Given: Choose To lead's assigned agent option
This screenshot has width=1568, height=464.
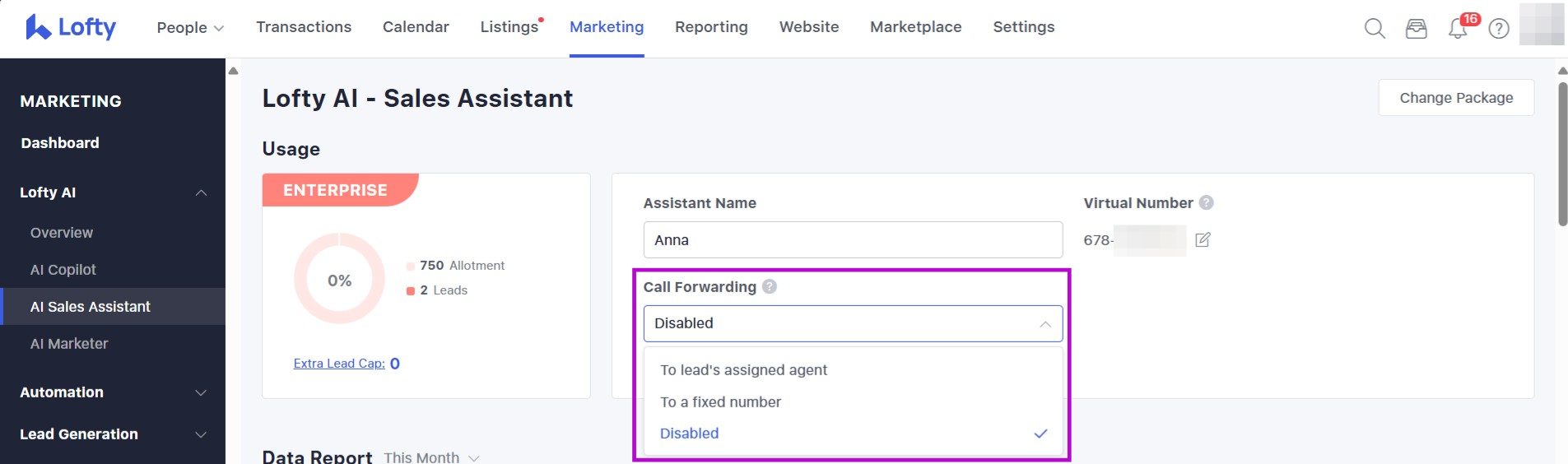Looking at the screenshot, I should [853, 370].
